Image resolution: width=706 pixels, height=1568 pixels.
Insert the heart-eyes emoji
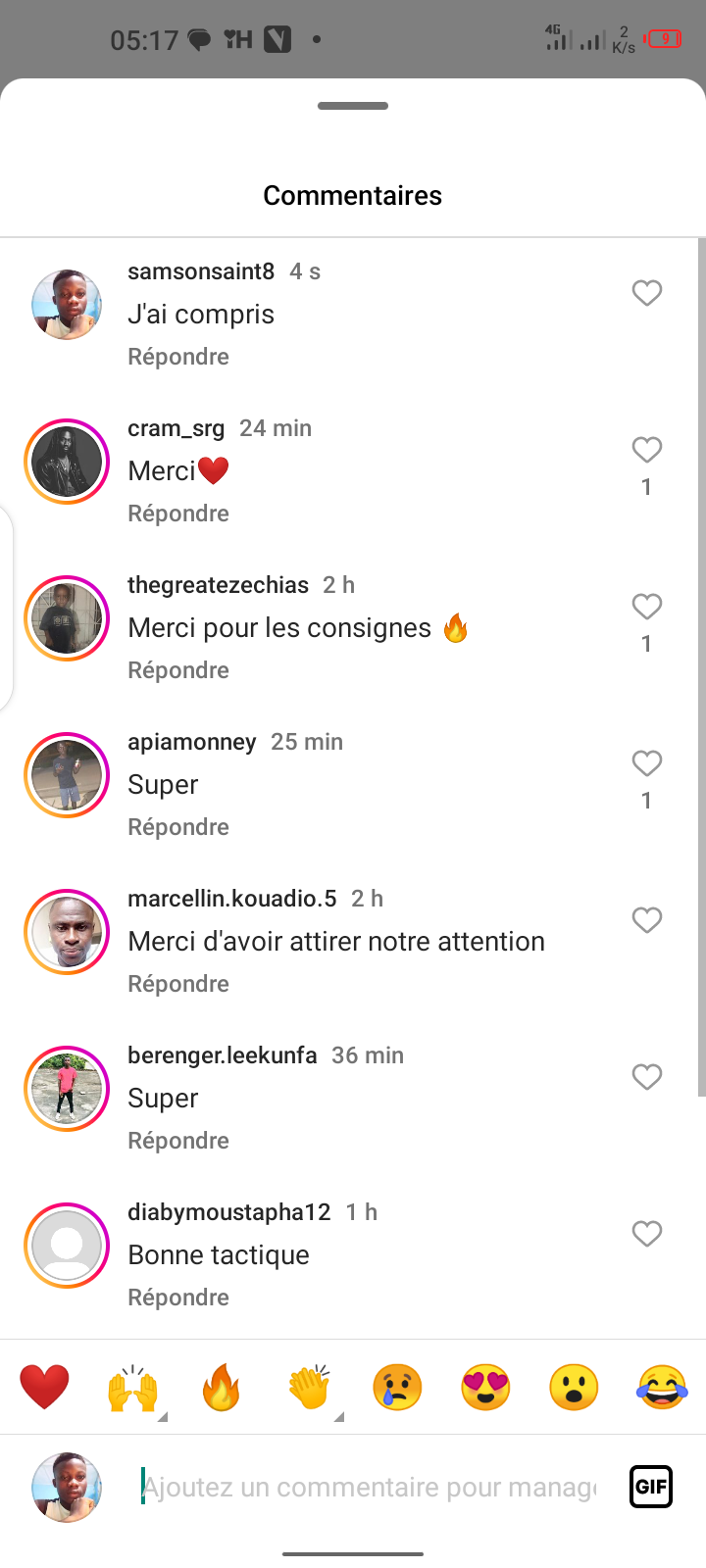tap(485, 1388)
